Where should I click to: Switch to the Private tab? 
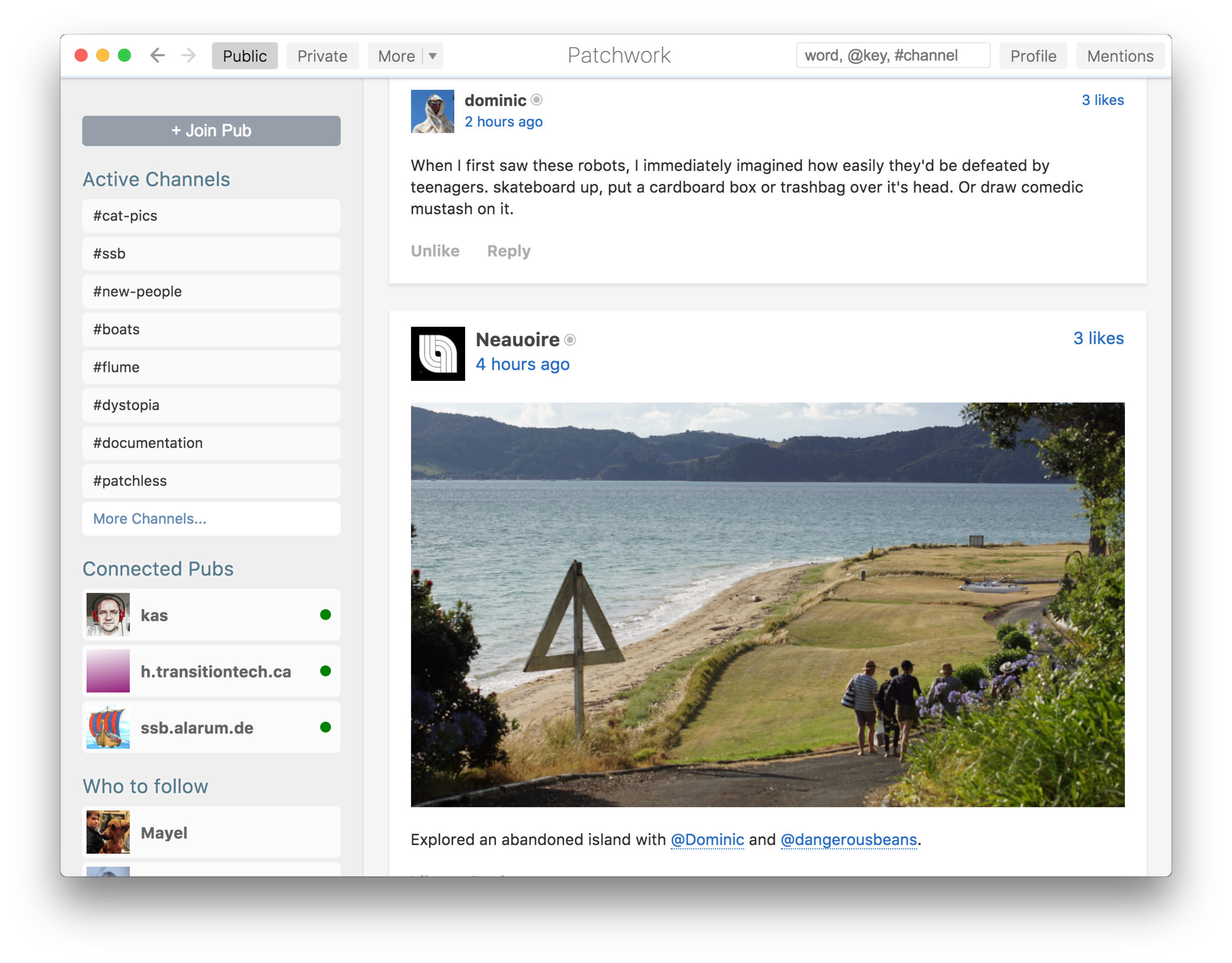pyautogui.click(x=321, y=56)
